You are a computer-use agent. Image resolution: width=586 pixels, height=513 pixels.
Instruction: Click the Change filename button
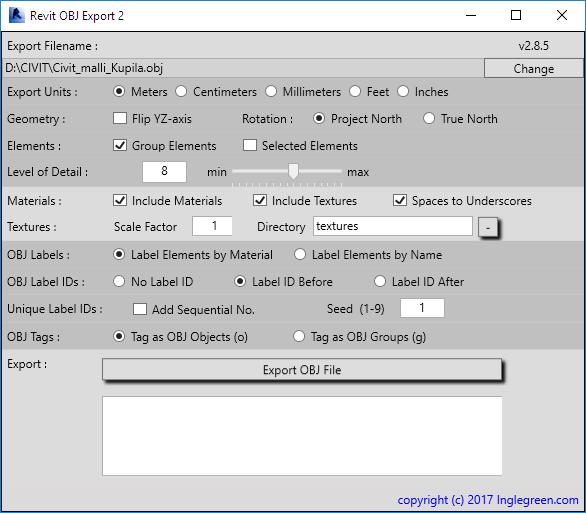(x=534, y=68)
